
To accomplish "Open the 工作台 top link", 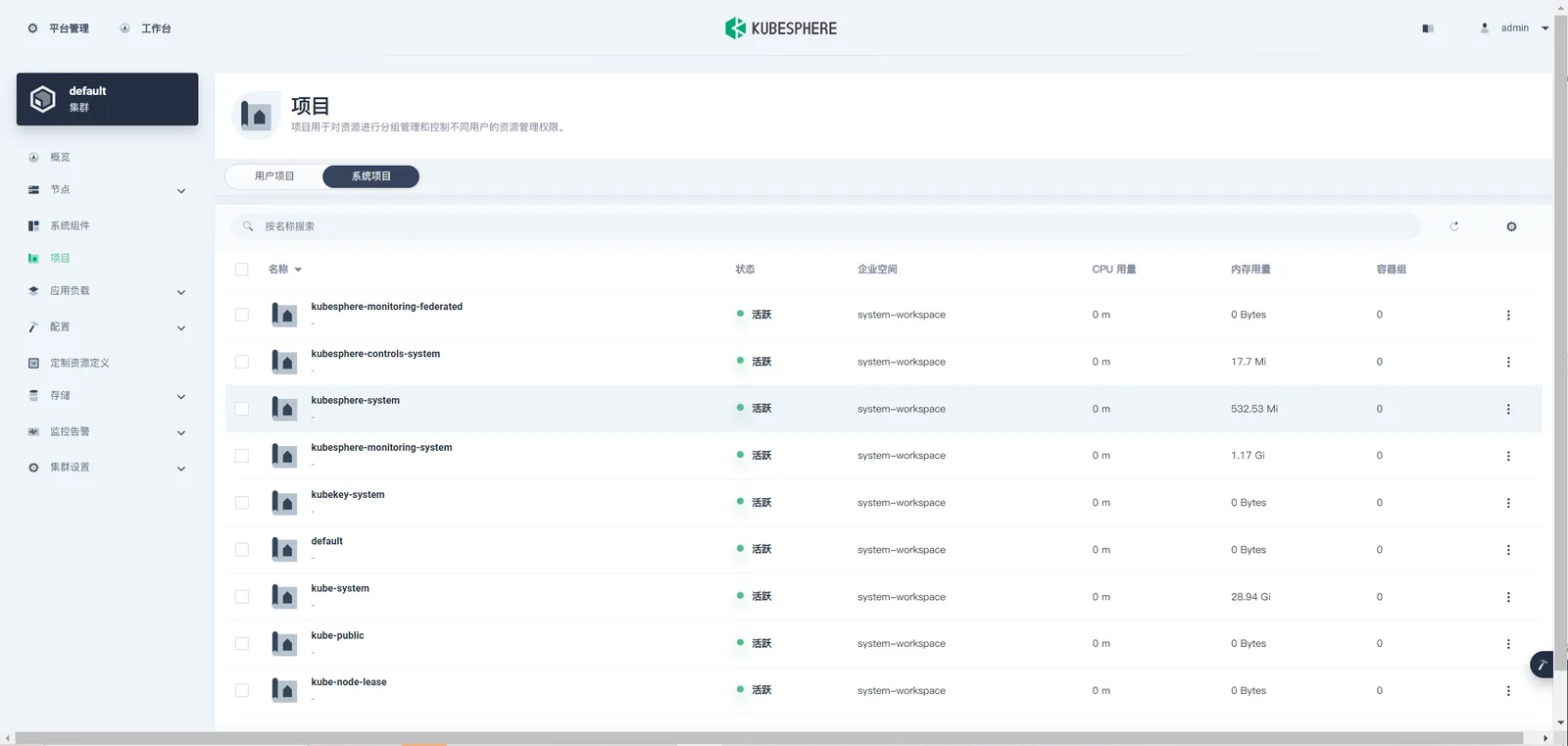I will [x=156, y=28].
